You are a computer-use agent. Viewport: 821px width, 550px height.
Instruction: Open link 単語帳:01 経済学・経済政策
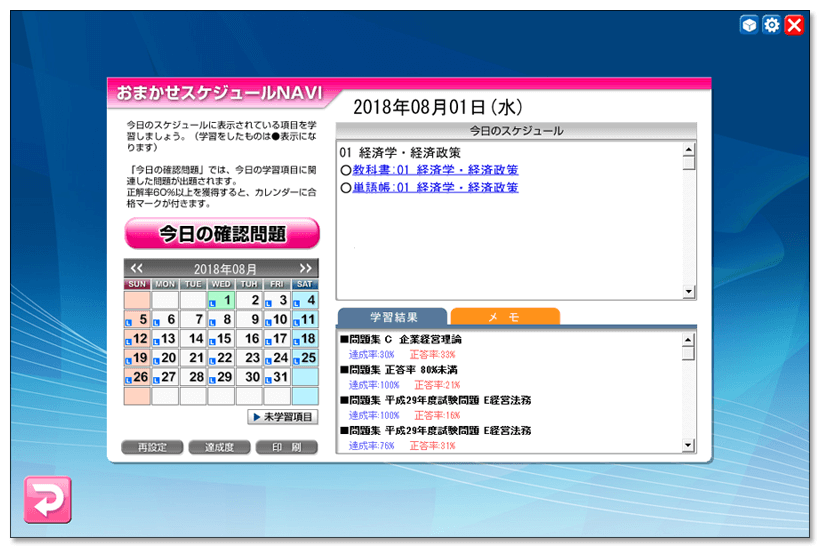point(435,187)
